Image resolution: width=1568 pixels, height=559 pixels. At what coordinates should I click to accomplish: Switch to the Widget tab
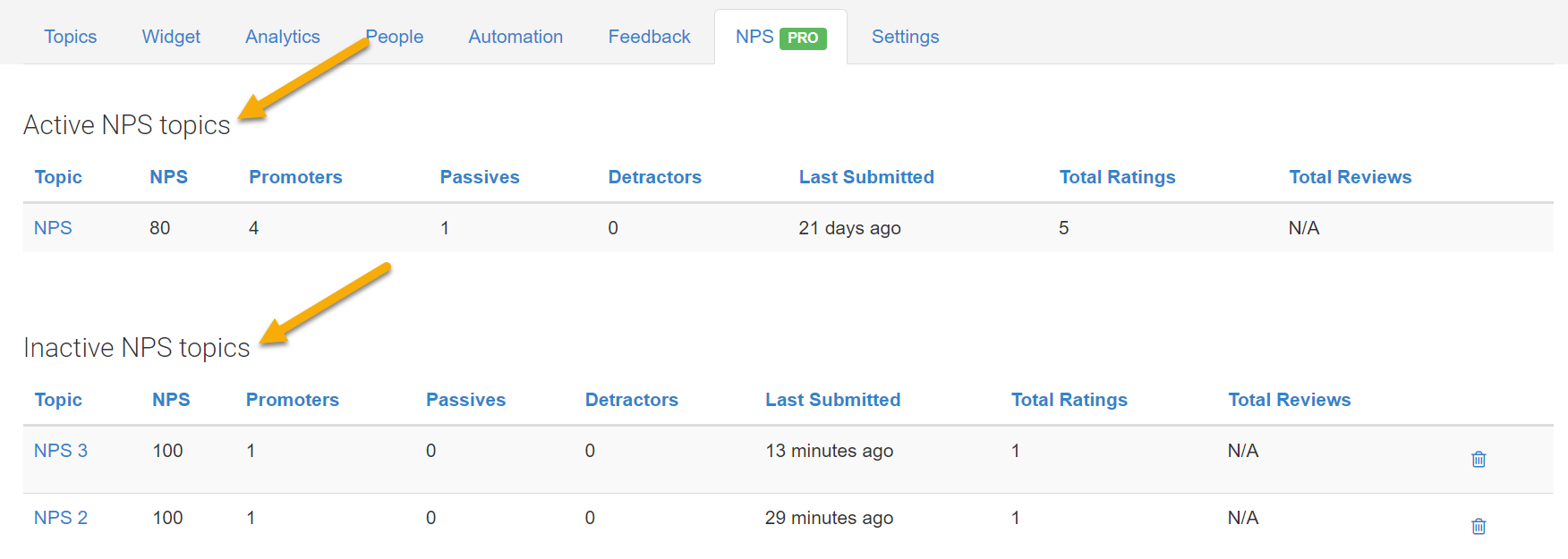171,37
